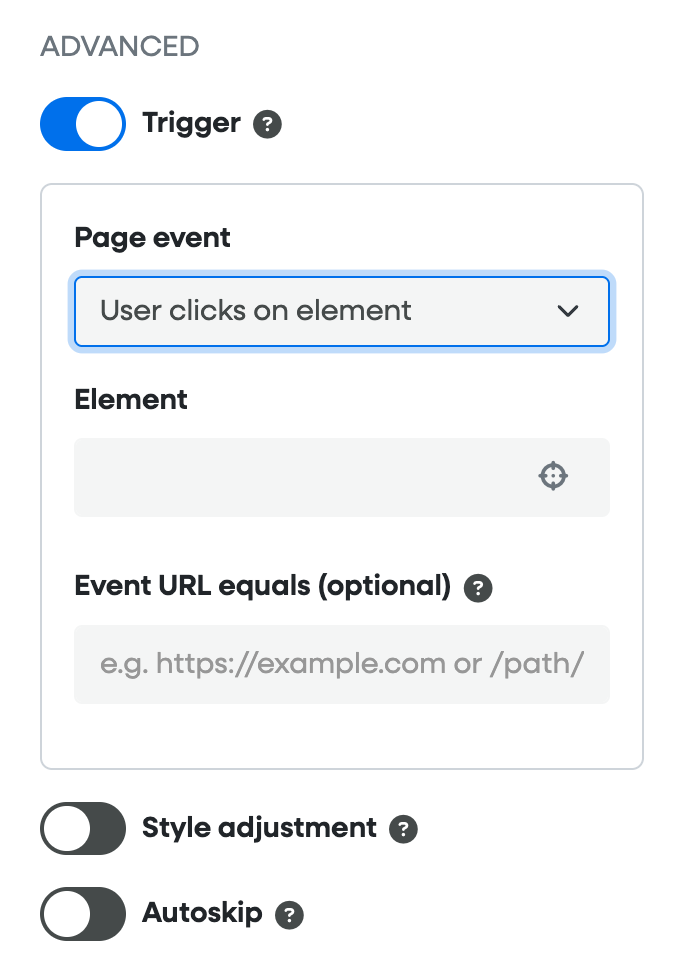
Task: Click the help icon next to Trigger
Action: (x=267, y=125)
